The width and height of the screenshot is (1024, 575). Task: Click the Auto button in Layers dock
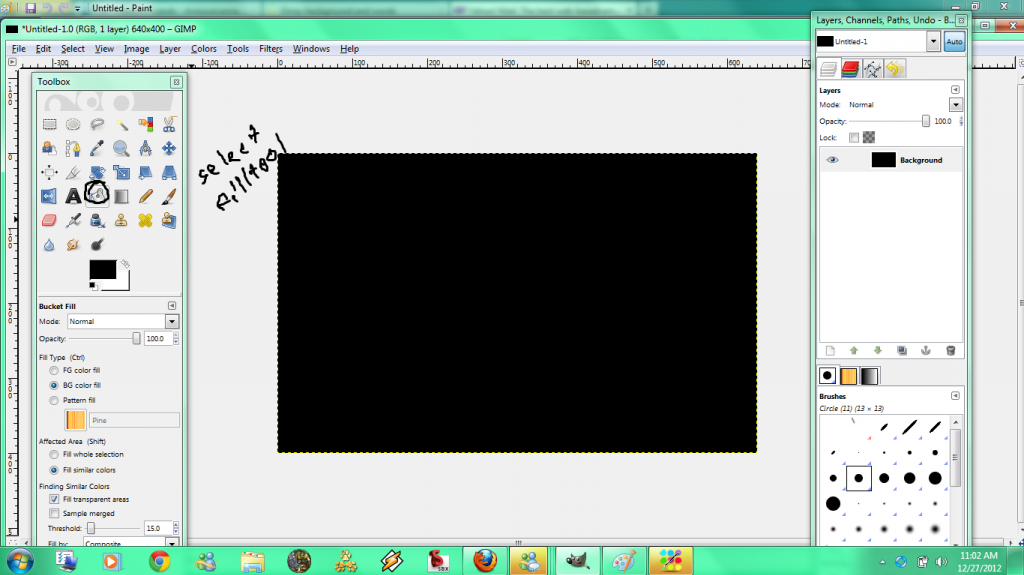pos(954,41)
